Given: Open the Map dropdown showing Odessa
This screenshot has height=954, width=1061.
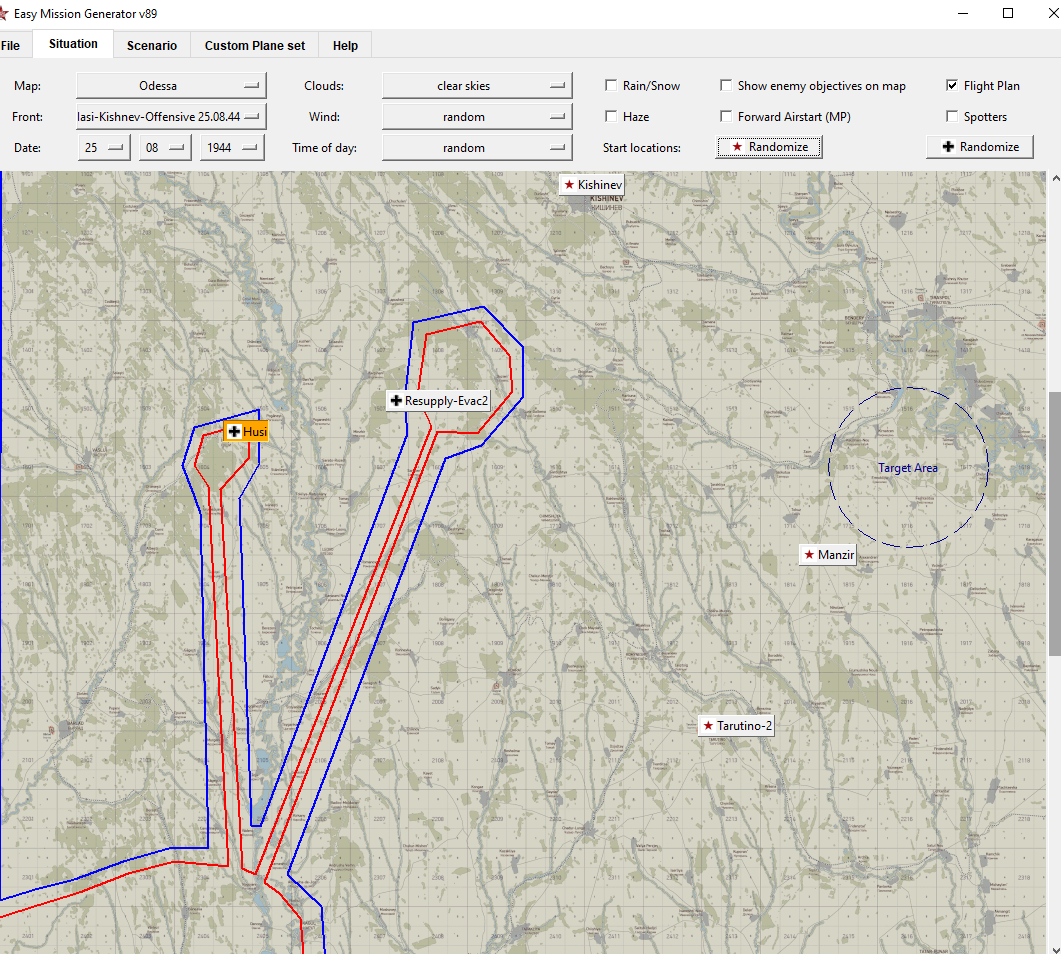Looking at the screenshot, I should [172, 86].
